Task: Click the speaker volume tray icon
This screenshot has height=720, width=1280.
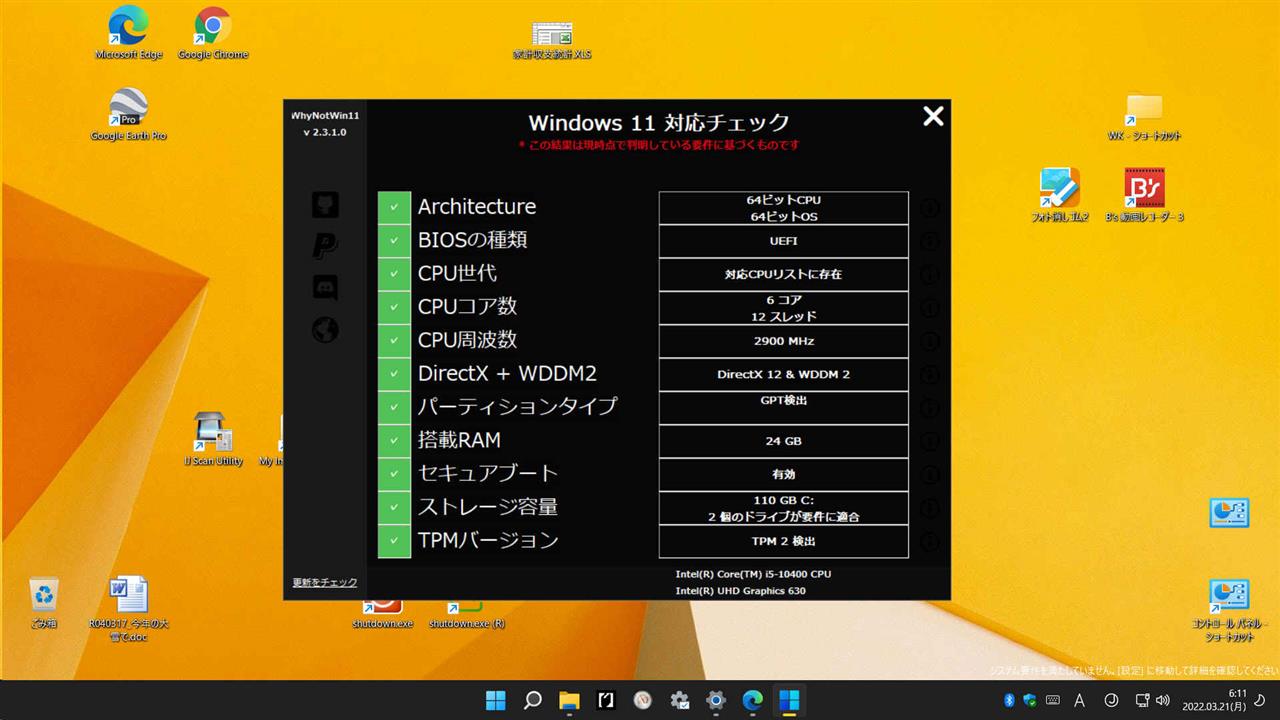Action: pyautogui.click(x=1162, y=700)
